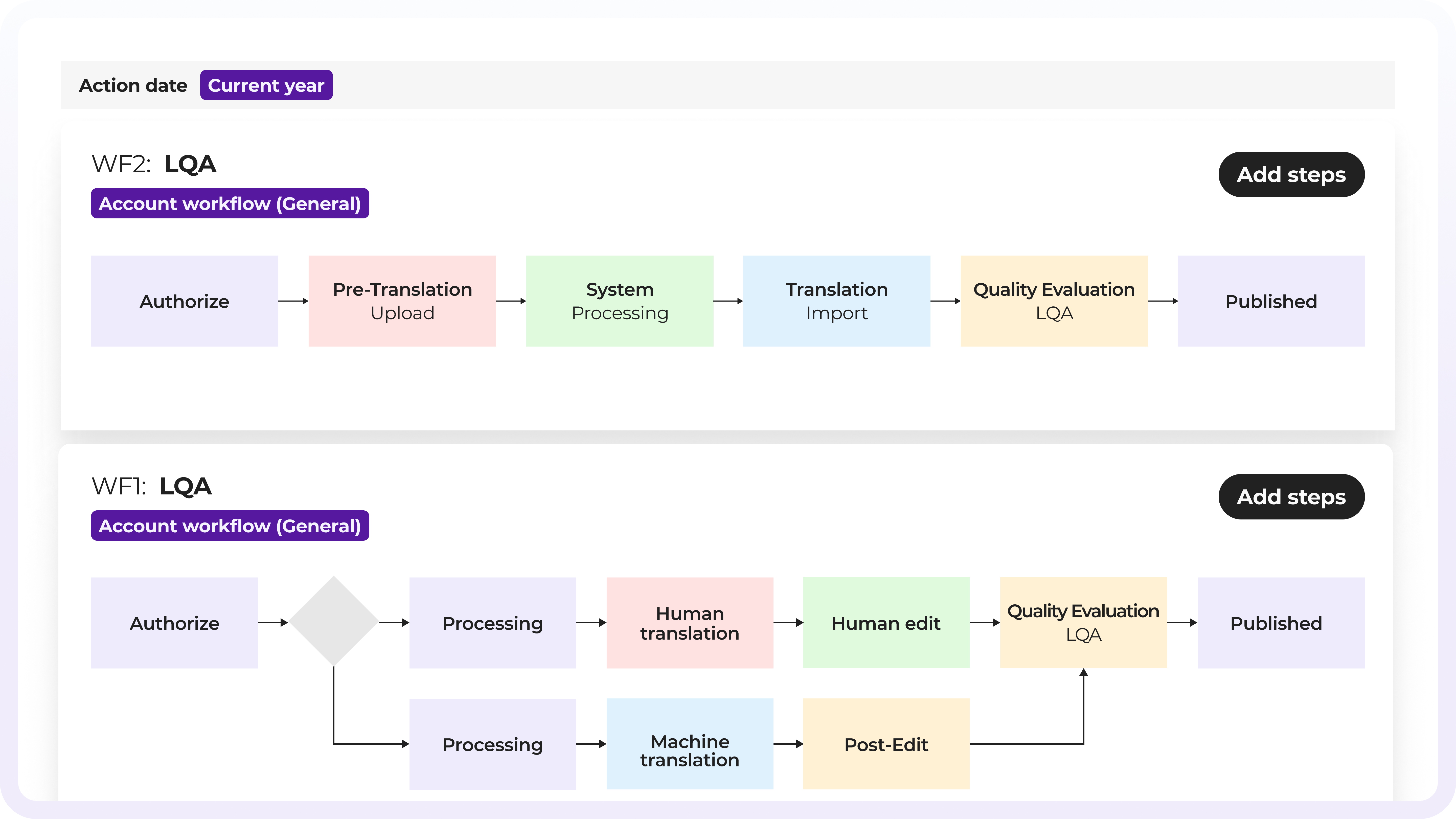Select the Published step in WF2

click(x=1271, y=301)
